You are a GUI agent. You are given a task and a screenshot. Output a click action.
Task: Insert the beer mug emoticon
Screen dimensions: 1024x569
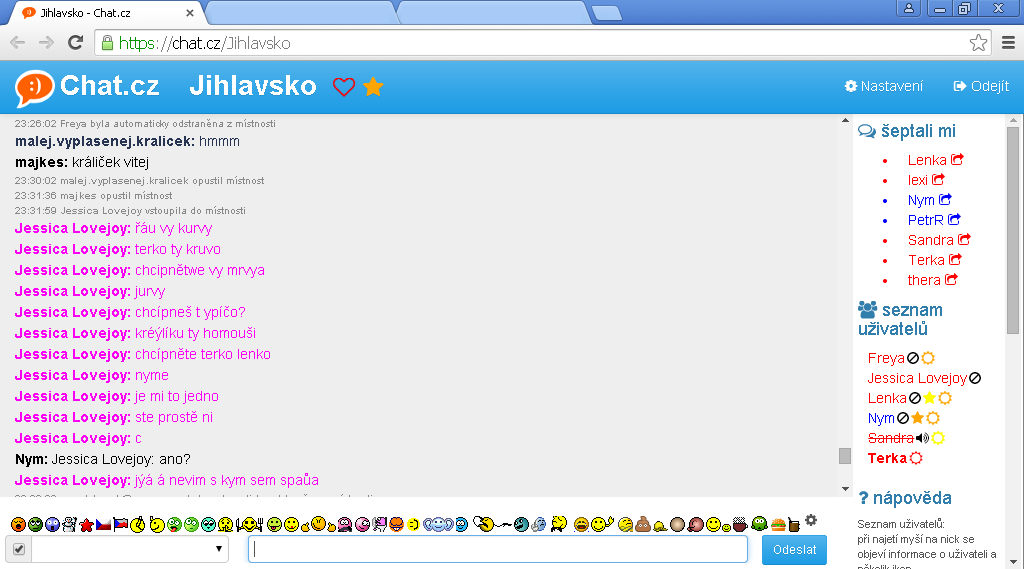(x=794, y=525)
